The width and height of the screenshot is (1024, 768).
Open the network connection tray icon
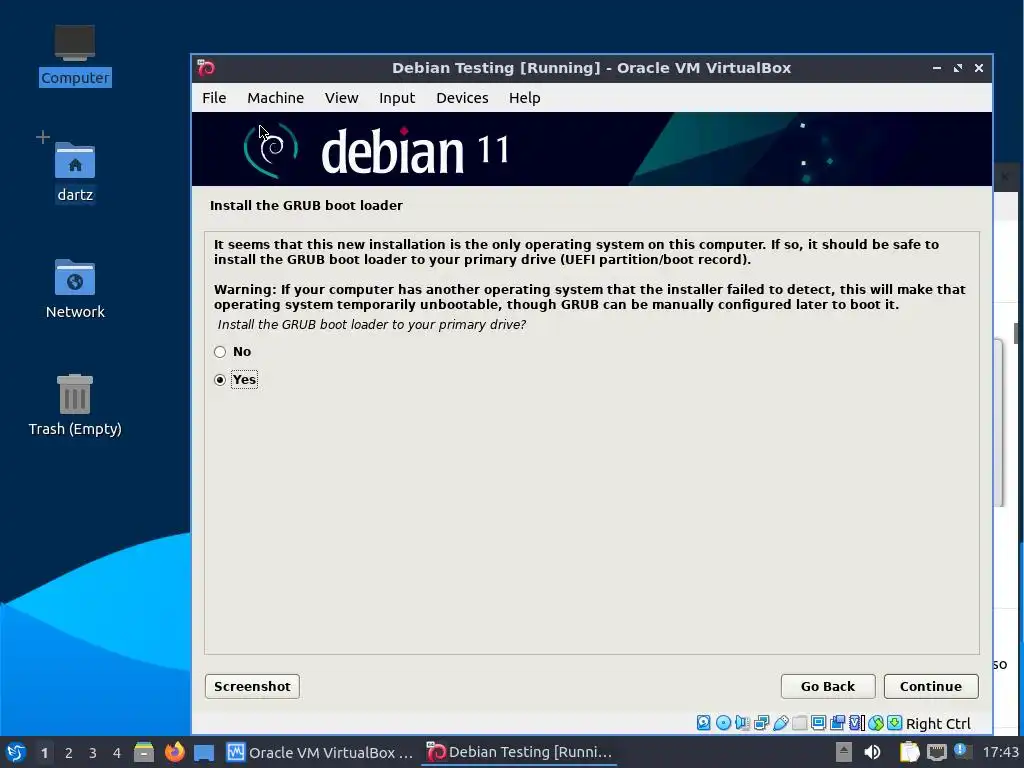[936, 752]
